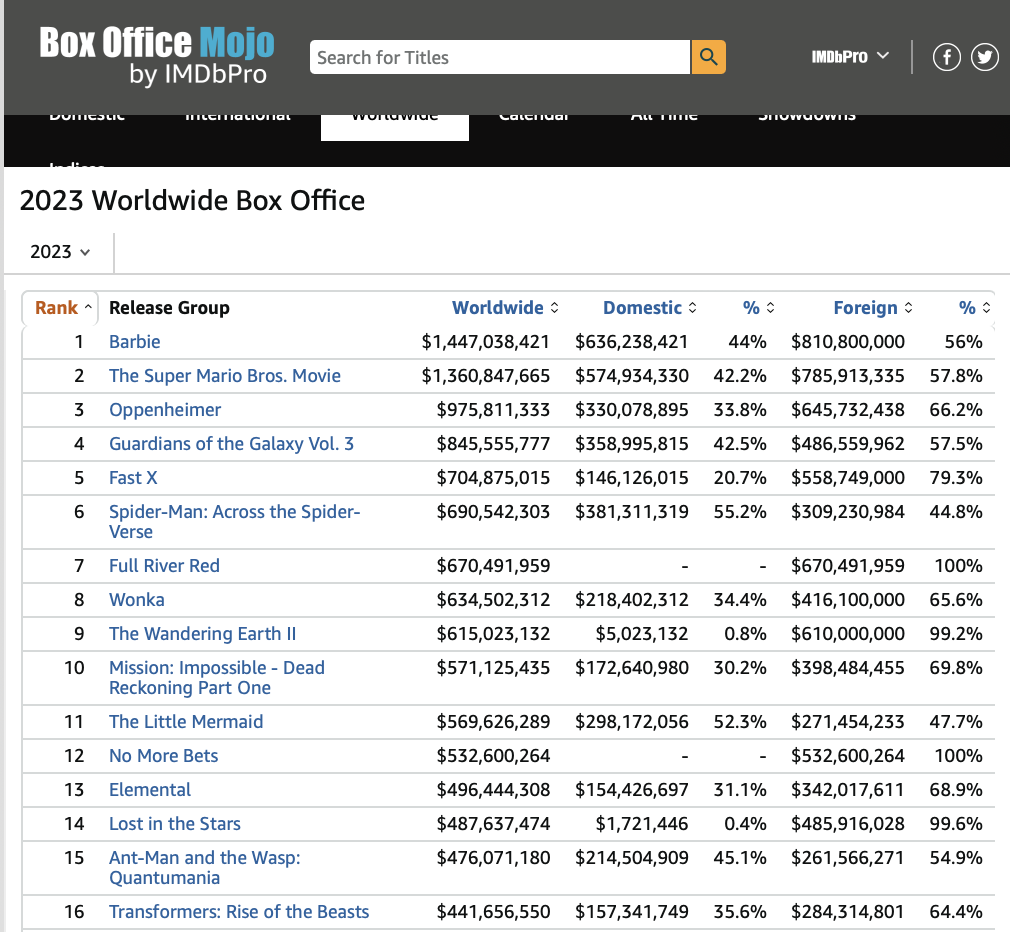Open the Oppenheimer release page

point(165,410)
